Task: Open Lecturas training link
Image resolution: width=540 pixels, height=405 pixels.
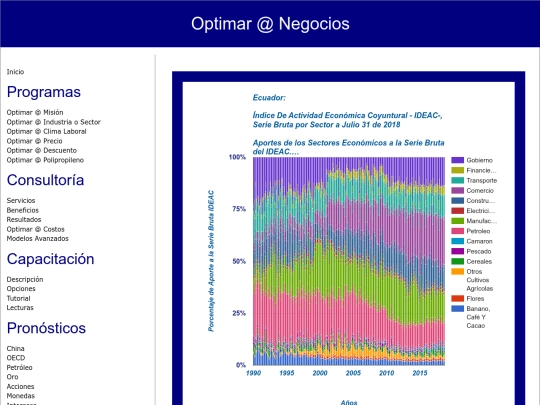Action: [20, 308]
